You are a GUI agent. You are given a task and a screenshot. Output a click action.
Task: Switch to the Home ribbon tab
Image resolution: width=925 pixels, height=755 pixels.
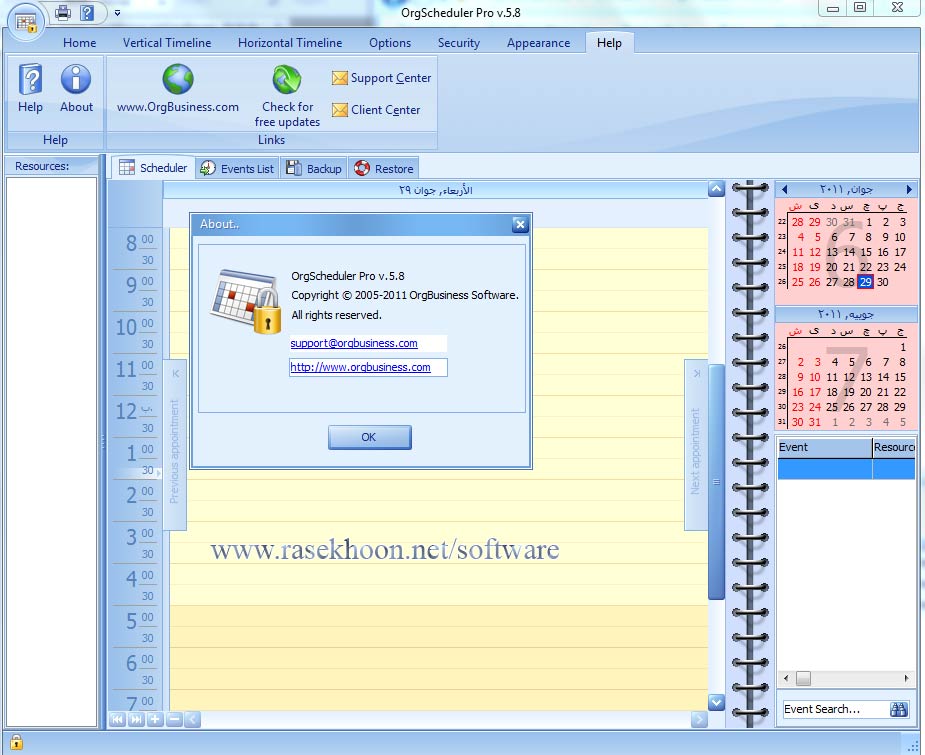[x=80, y=43]
